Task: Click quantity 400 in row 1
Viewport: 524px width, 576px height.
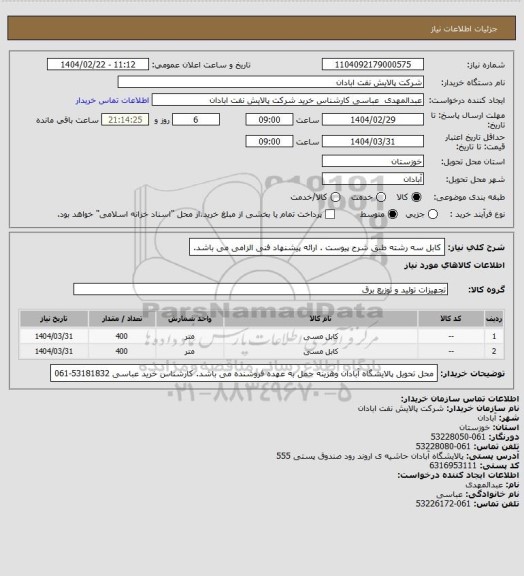Action: pos(122,336)
